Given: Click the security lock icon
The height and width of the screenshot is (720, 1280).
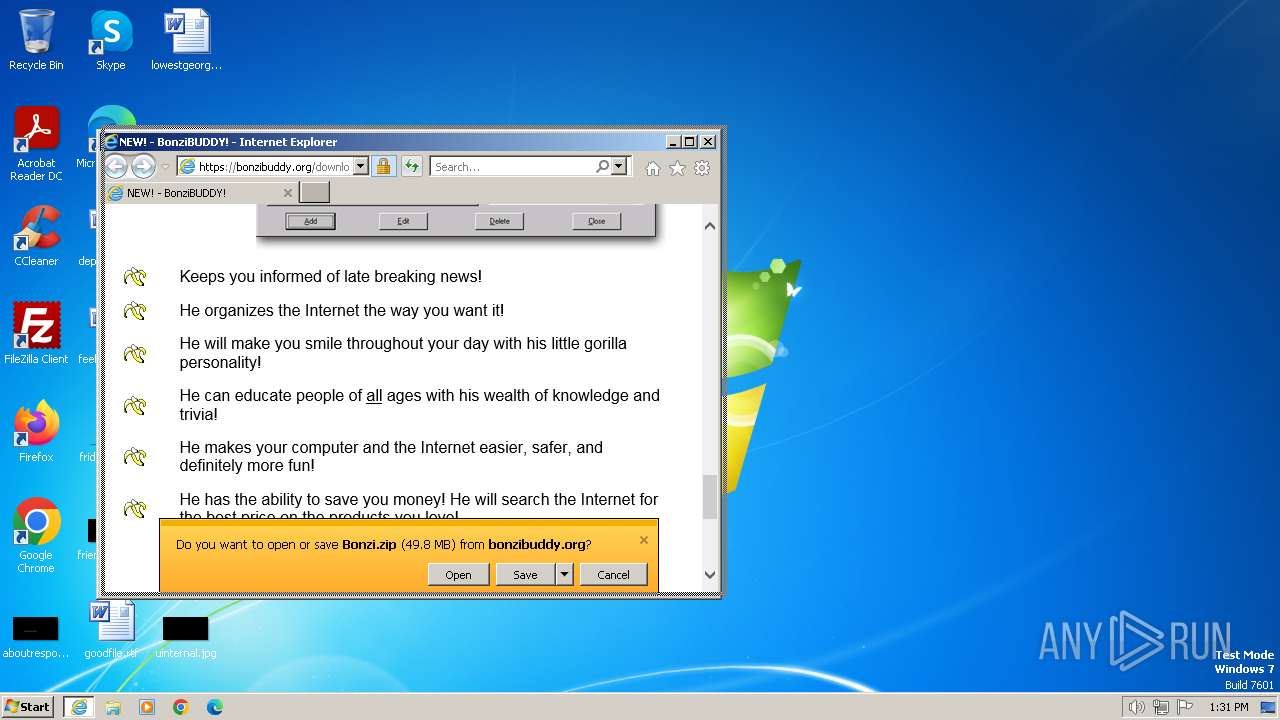Looking at the screenshot, I should 384,167.
